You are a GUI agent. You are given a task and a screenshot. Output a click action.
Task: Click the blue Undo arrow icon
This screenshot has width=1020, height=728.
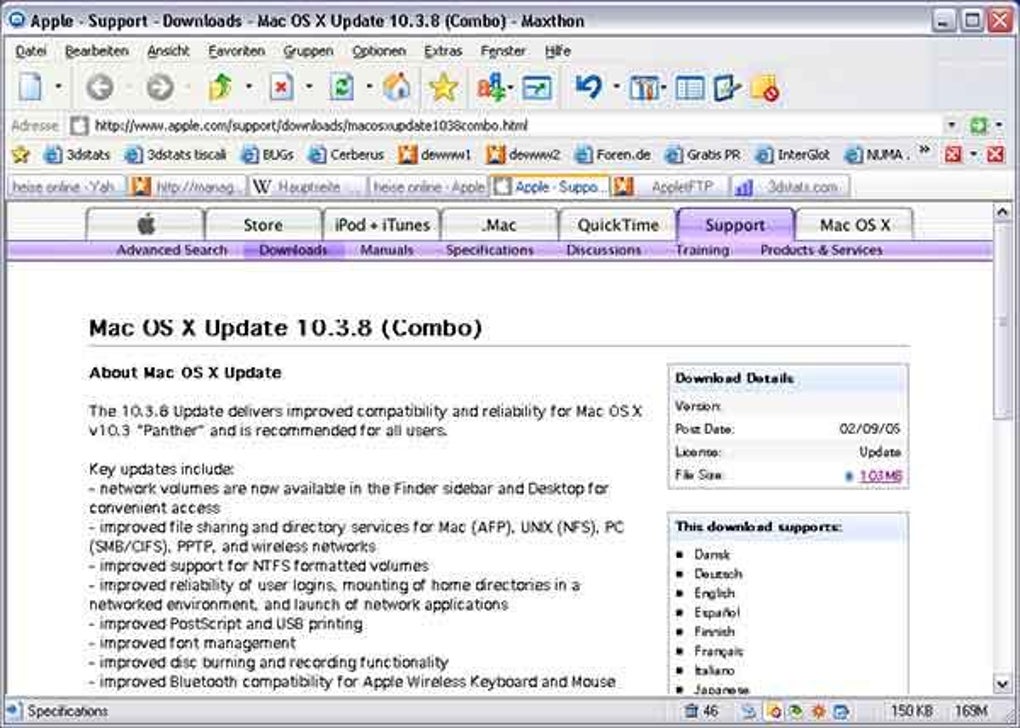[x=589, y=87]
